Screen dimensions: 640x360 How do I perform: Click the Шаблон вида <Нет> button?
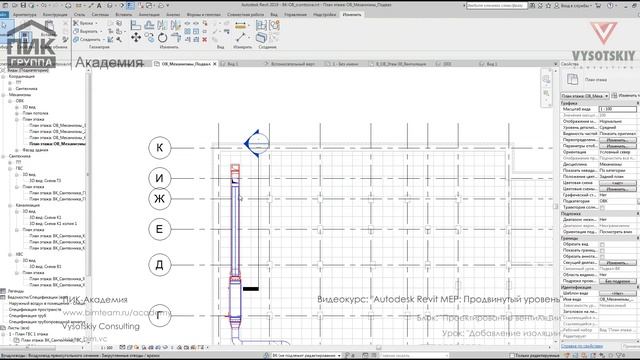tap(617, 293)
